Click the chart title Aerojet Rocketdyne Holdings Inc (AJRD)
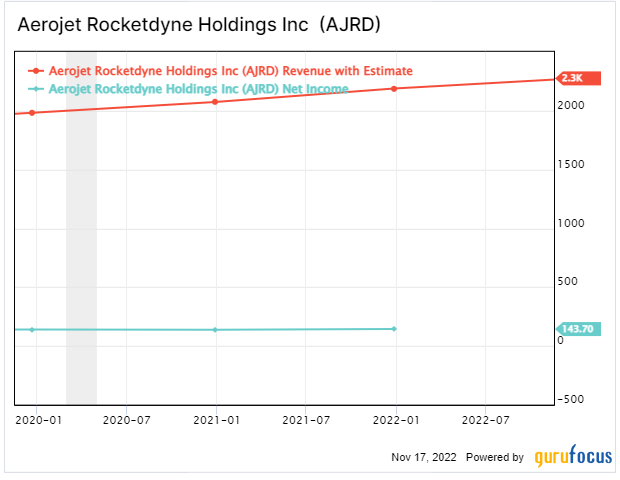Screen dimensions: 620x480 pyautogui.click(x=199, y=25)
